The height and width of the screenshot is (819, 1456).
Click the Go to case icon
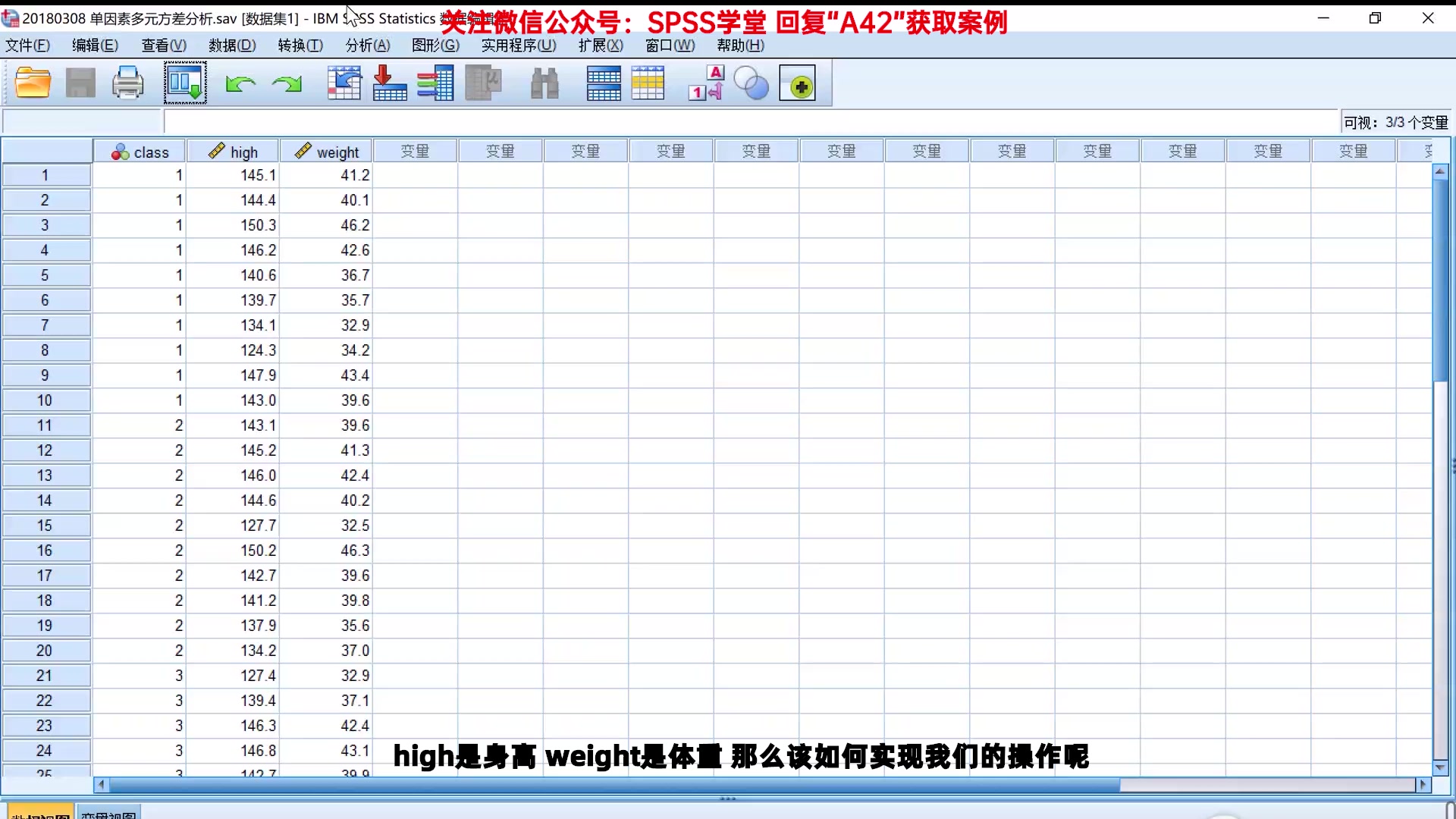pos(344,83)
